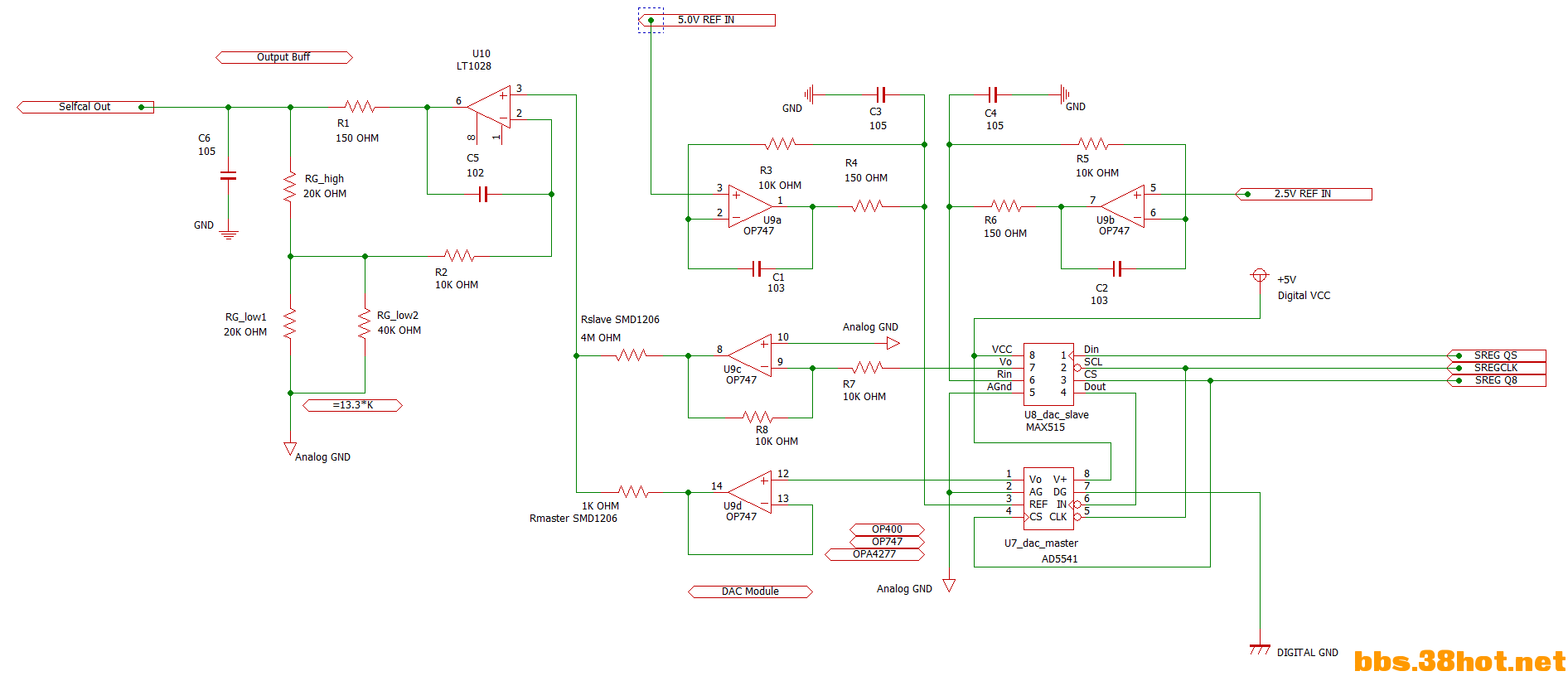Click the RG_low1 20K OHM resistor
Image resolution: width=1568 pixels, height=676 pixels.
(x=290, y=324)
